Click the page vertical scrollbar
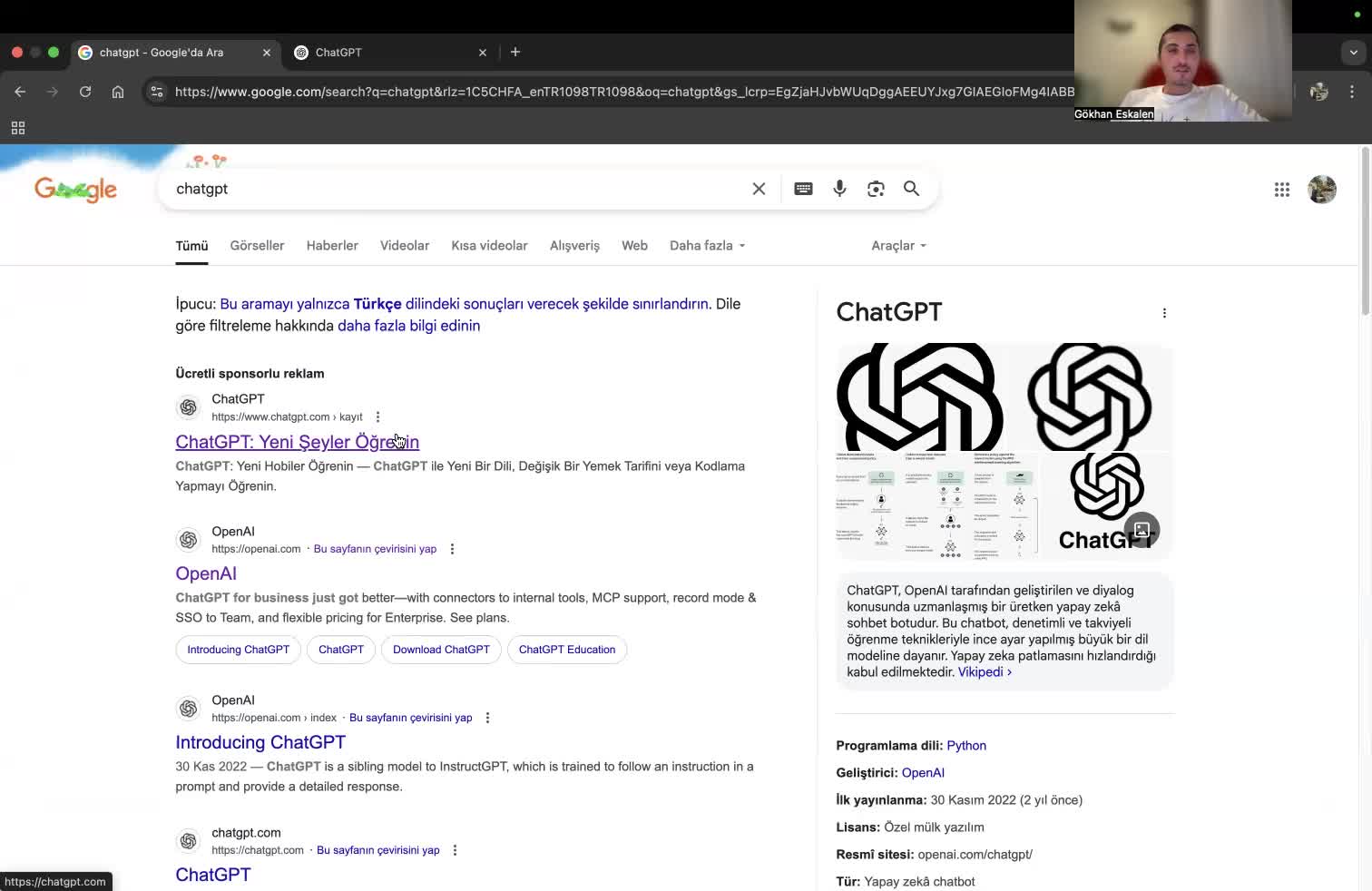Screen dimensions: 1372x891 tap(1366, 231)
